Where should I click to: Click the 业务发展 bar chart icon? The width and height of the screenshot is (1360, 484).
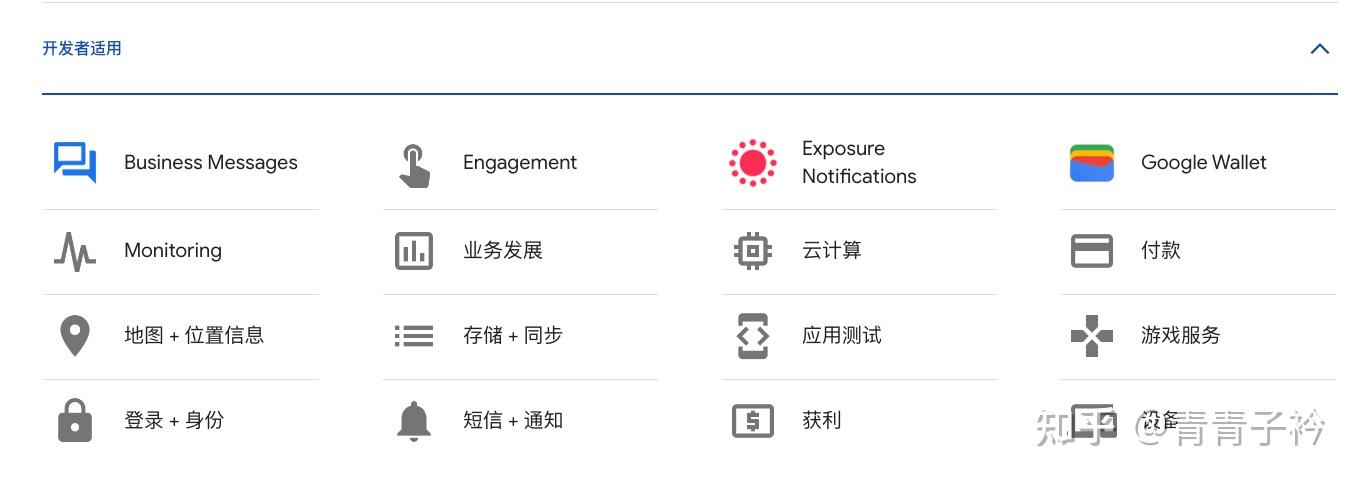point(414,251)
